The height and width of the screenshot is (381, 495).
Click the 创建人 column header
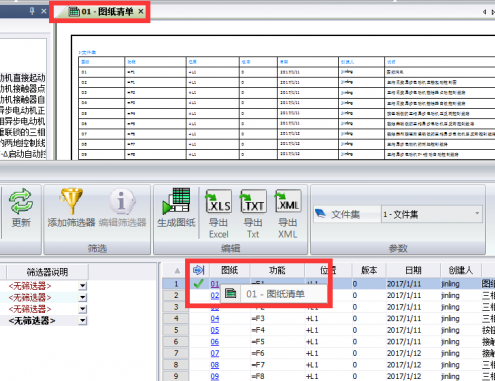461,270
